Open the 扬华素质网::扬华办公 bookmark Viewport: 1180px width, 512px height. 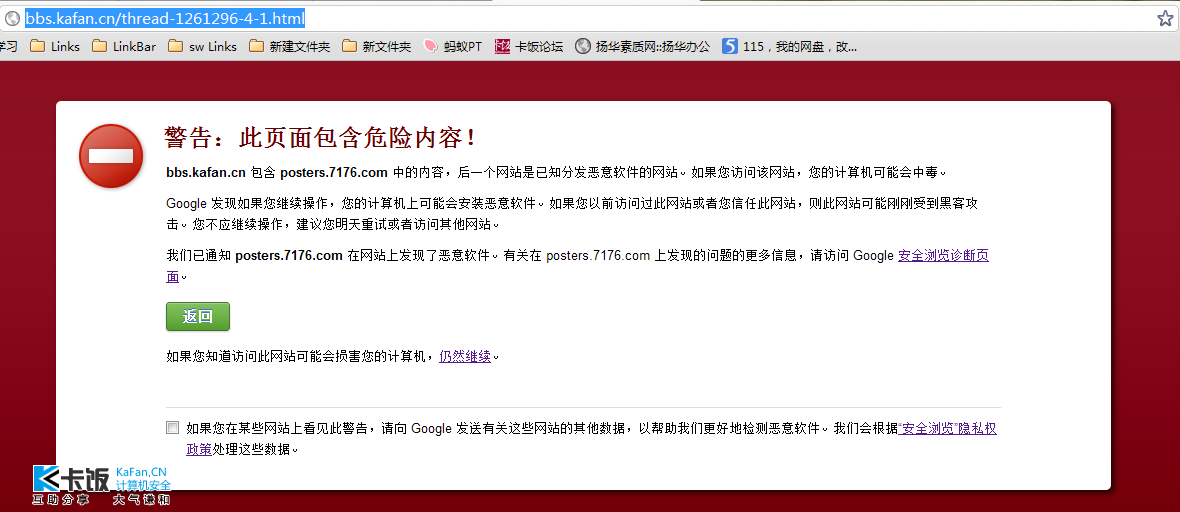643,47
